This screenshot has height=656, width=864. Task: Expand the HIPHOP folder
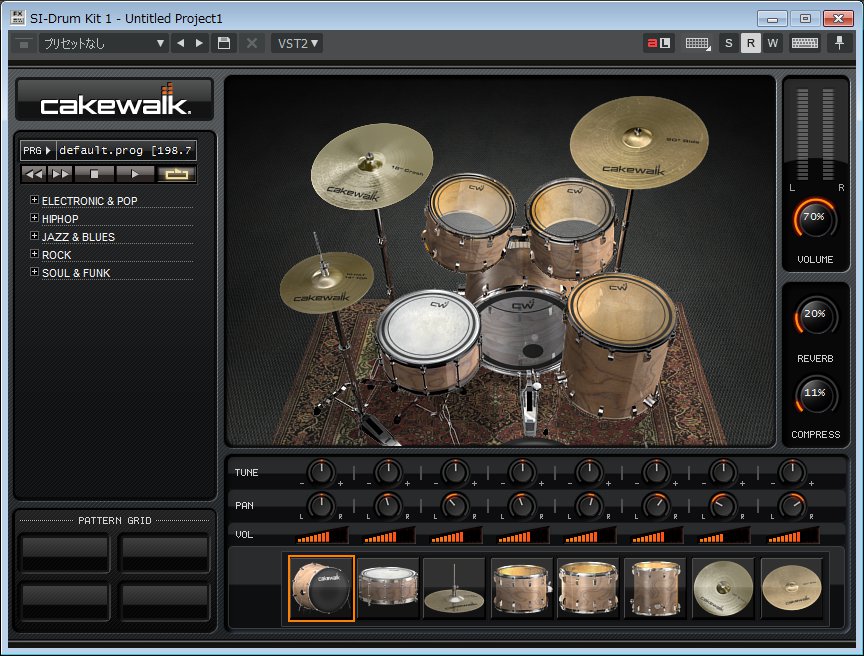point(34,218)
